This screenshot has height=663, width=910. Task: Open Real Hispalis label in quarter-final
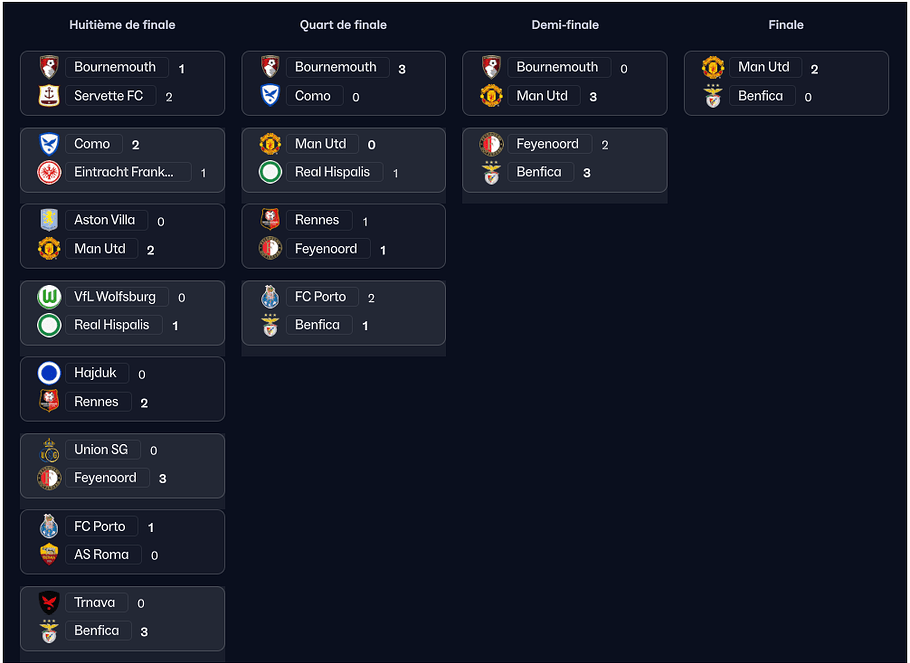(x=332, y=172)
